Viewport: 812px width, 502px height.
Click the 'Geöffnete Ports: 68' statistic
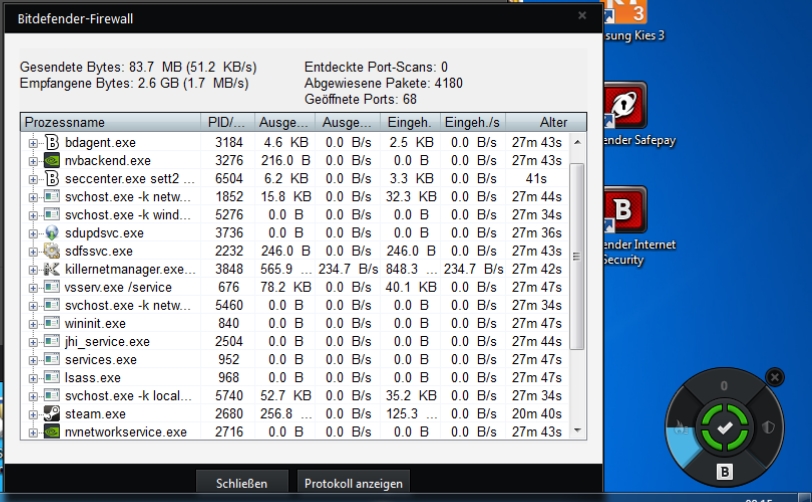pos(360,99)
